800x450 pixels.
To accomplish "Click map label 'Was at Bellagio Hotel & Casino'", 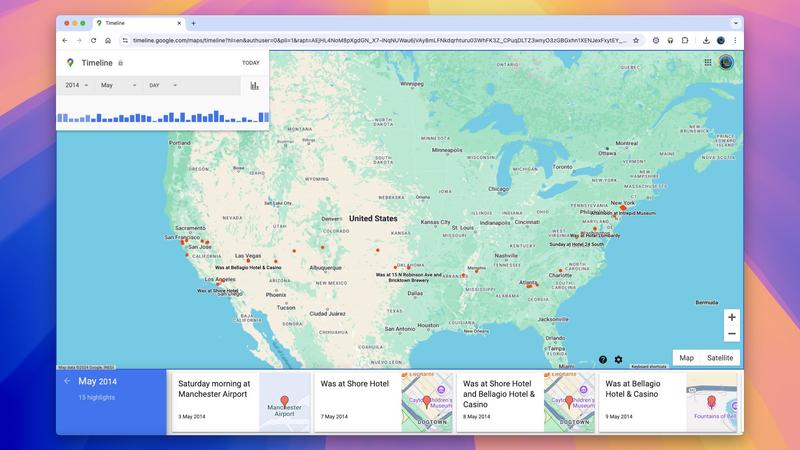I will [x=248, y=267].
